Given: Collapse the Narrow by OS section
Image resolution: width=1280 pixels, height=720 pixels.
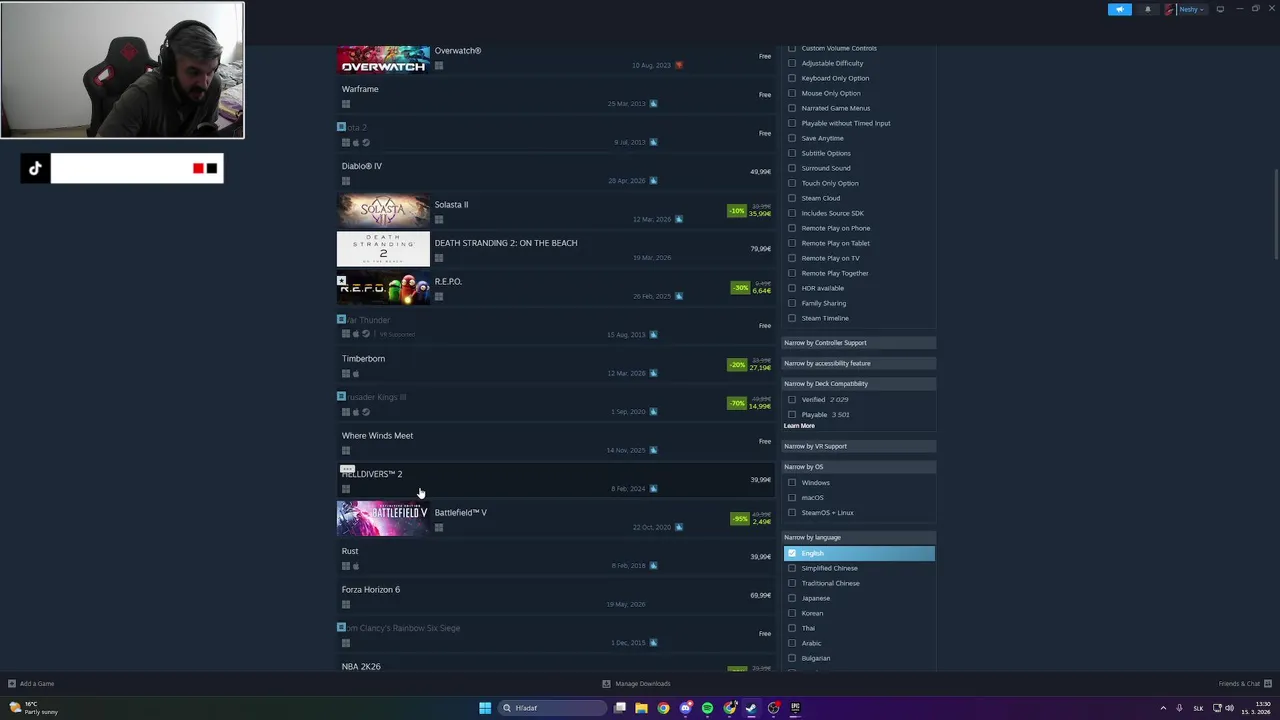Looking at the screenshot, I should click(859, 467).
